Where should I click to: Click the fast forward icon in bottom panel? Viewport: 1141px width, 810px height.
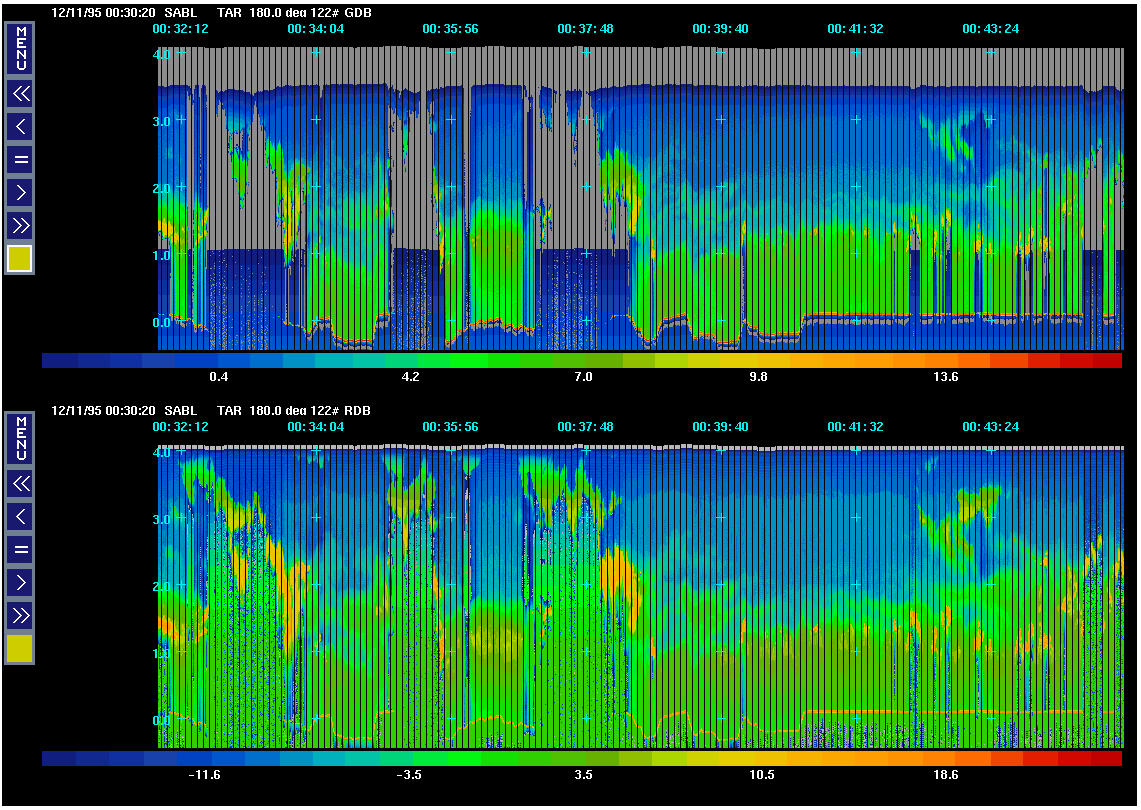(x=21, y=614)
